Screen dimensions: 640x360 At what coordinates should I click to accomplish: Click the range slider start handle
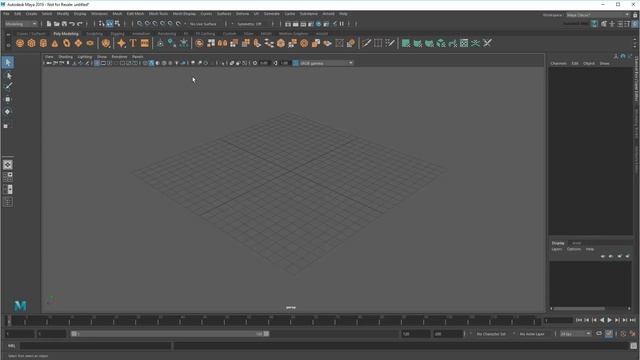[x=74, y=334]
